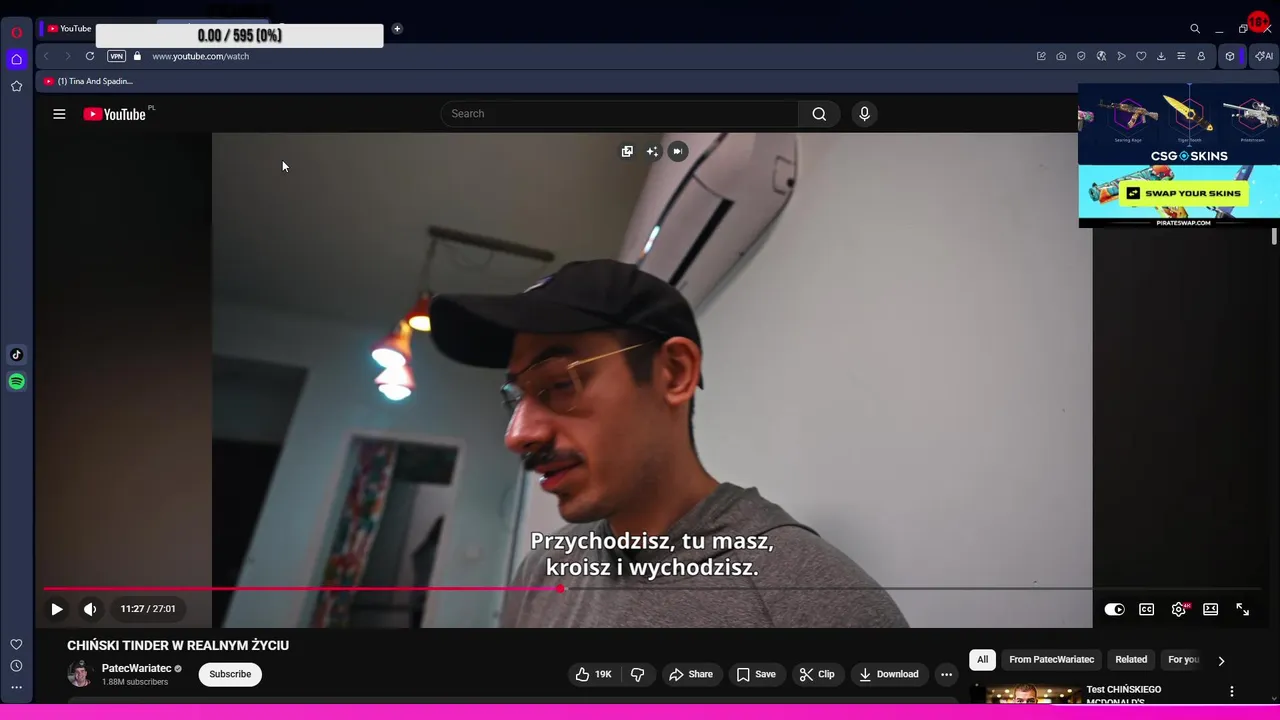Open the extensions cube toolbar icon
1280x720 pixels.
pyautogui.click(x=1230, y=56)
